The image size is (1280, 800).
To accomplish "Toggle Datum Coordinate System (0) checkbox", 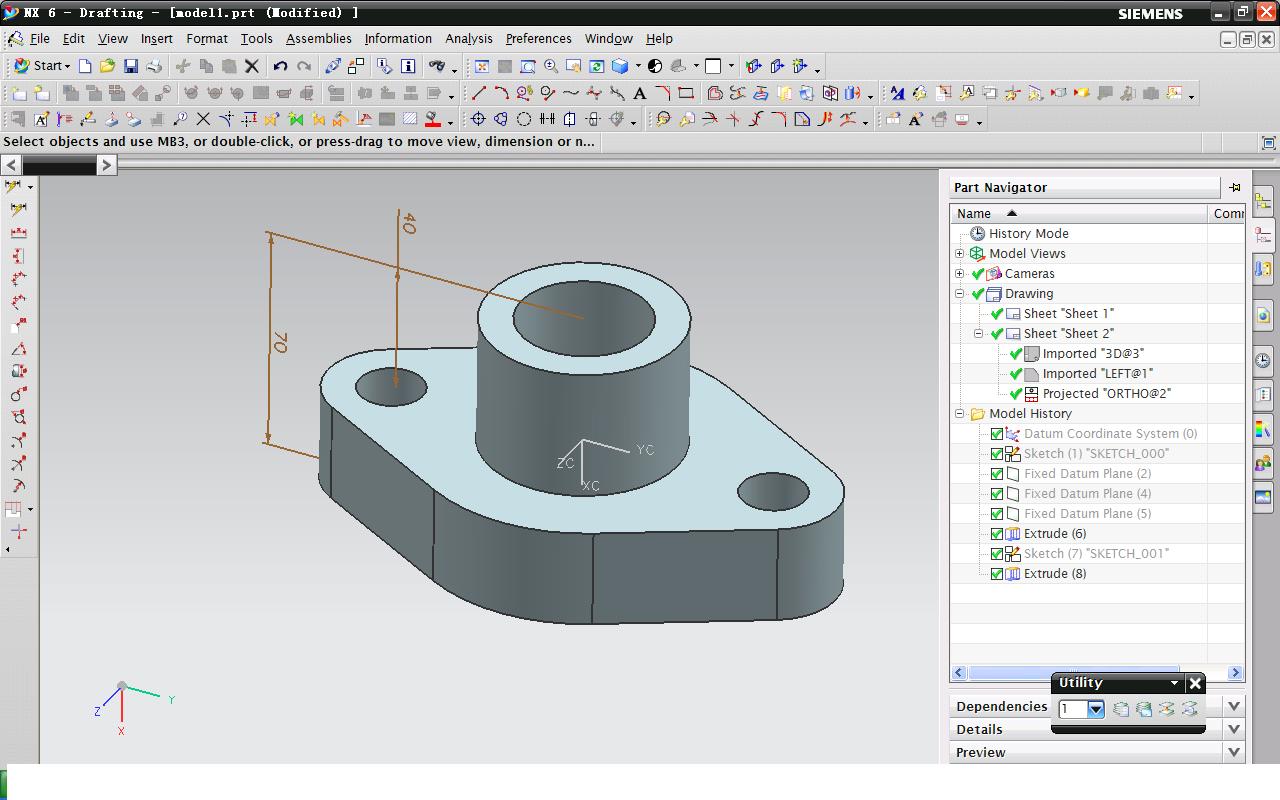I will click(996, 433).
